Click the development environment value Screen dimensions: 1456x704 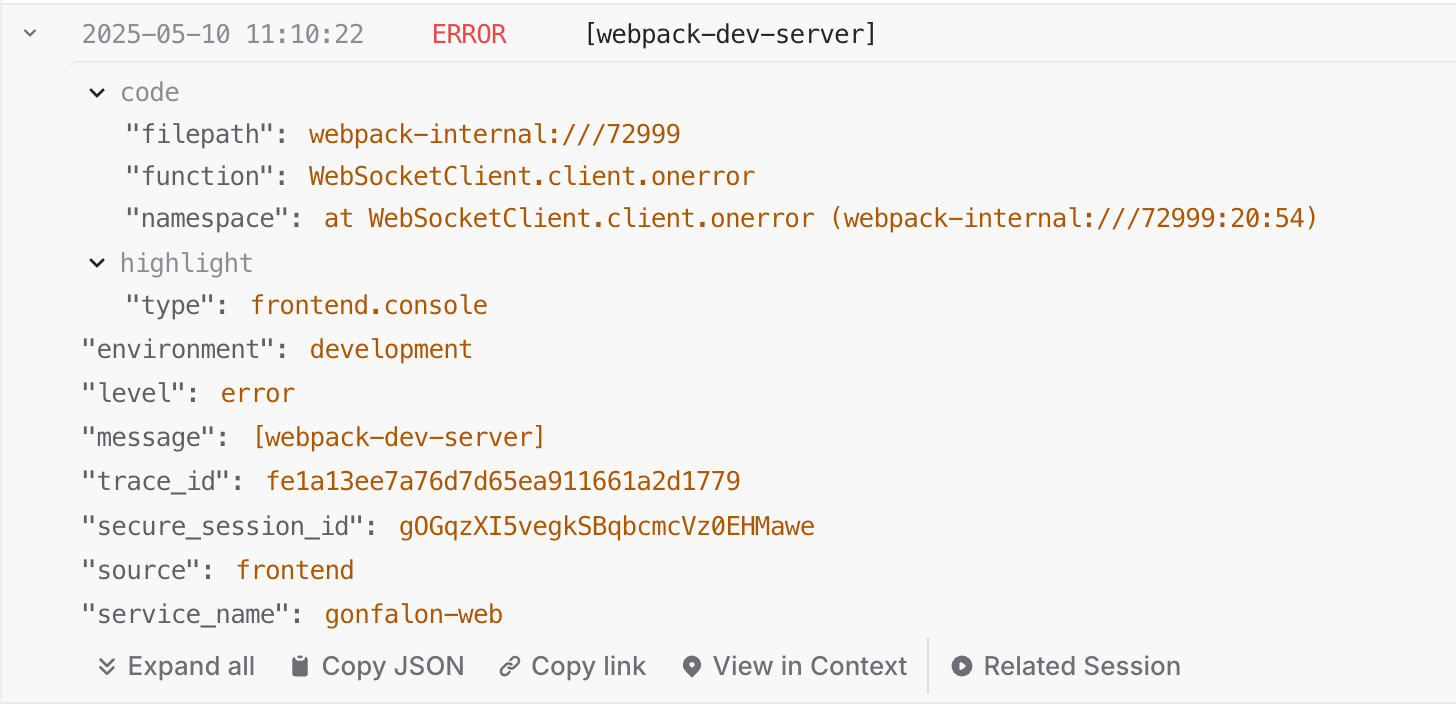(391, 349)
